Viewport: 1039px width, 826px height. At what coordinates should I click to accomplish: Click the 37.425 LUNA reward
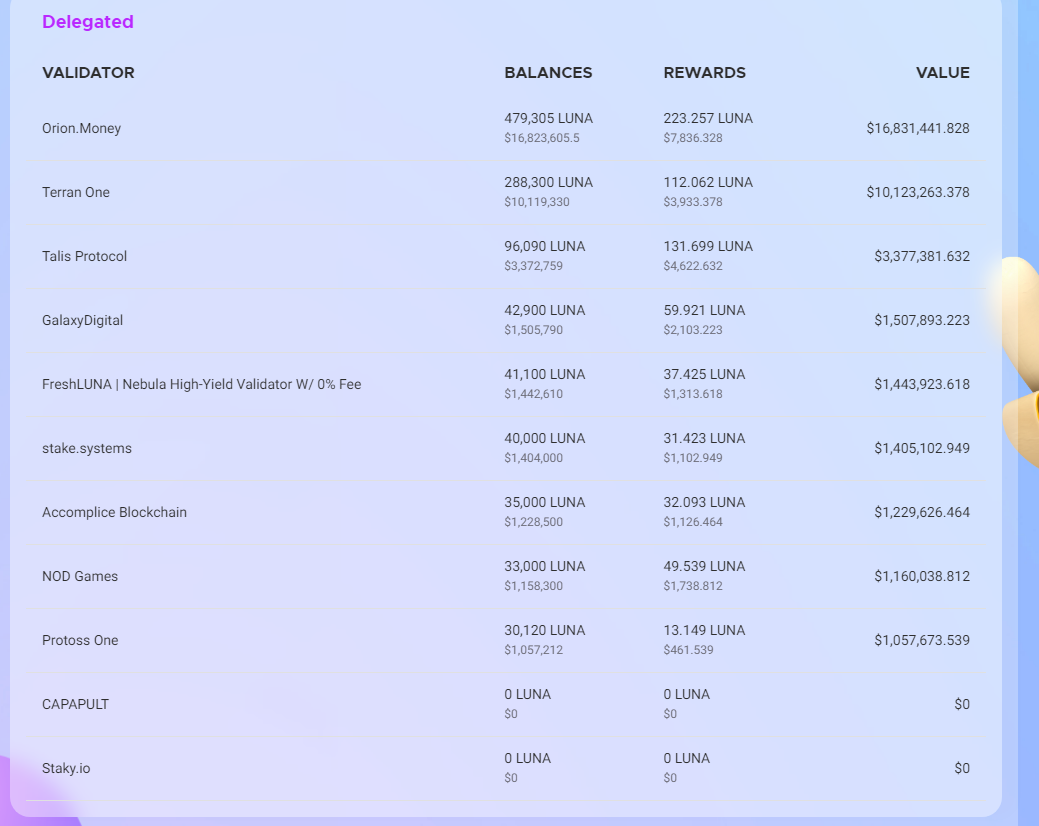704,374
